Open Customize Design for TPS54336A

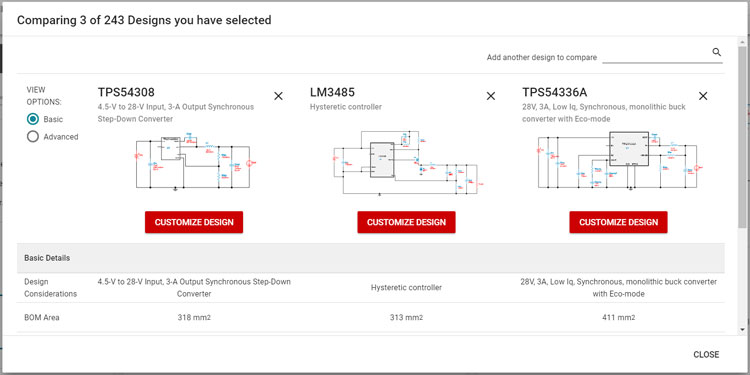[x=618, y=222]
